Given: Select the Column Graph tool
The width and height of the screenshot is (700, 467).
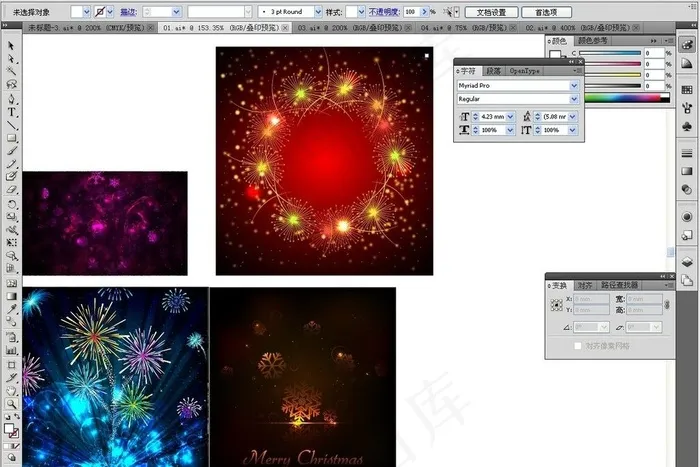Looking at the screenshot, I should click(x=11, y=350).
